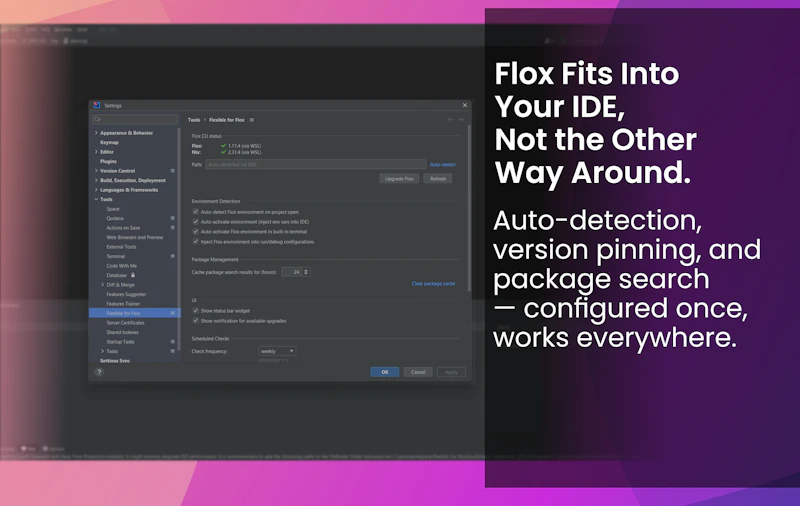Click the cache hours spinner arrows
This screenshot has width=800, height=506.
(x=306, y=272)
